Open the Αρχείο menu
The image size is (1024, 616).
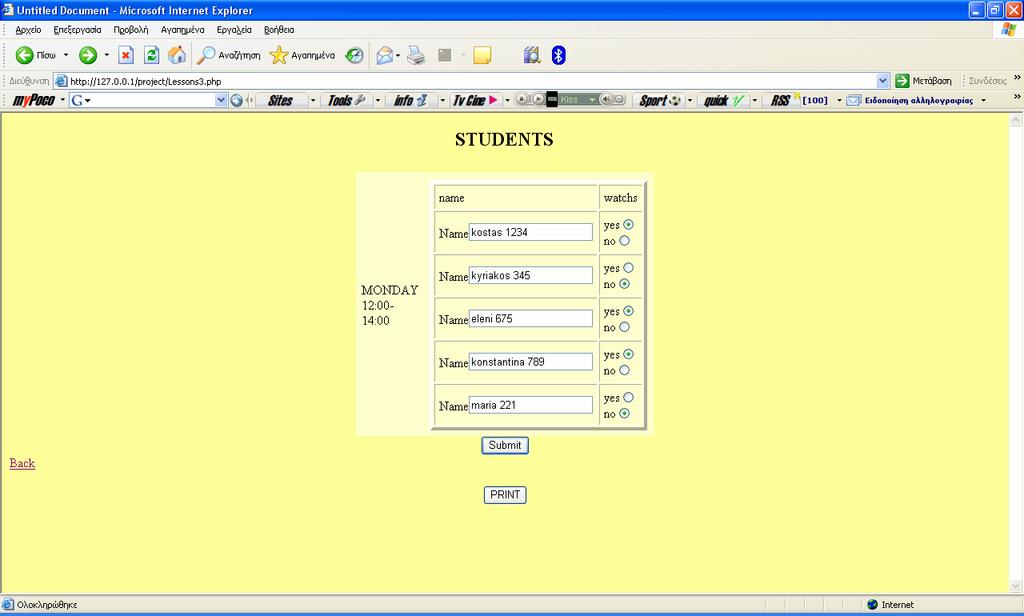click(x=28, y=29)
